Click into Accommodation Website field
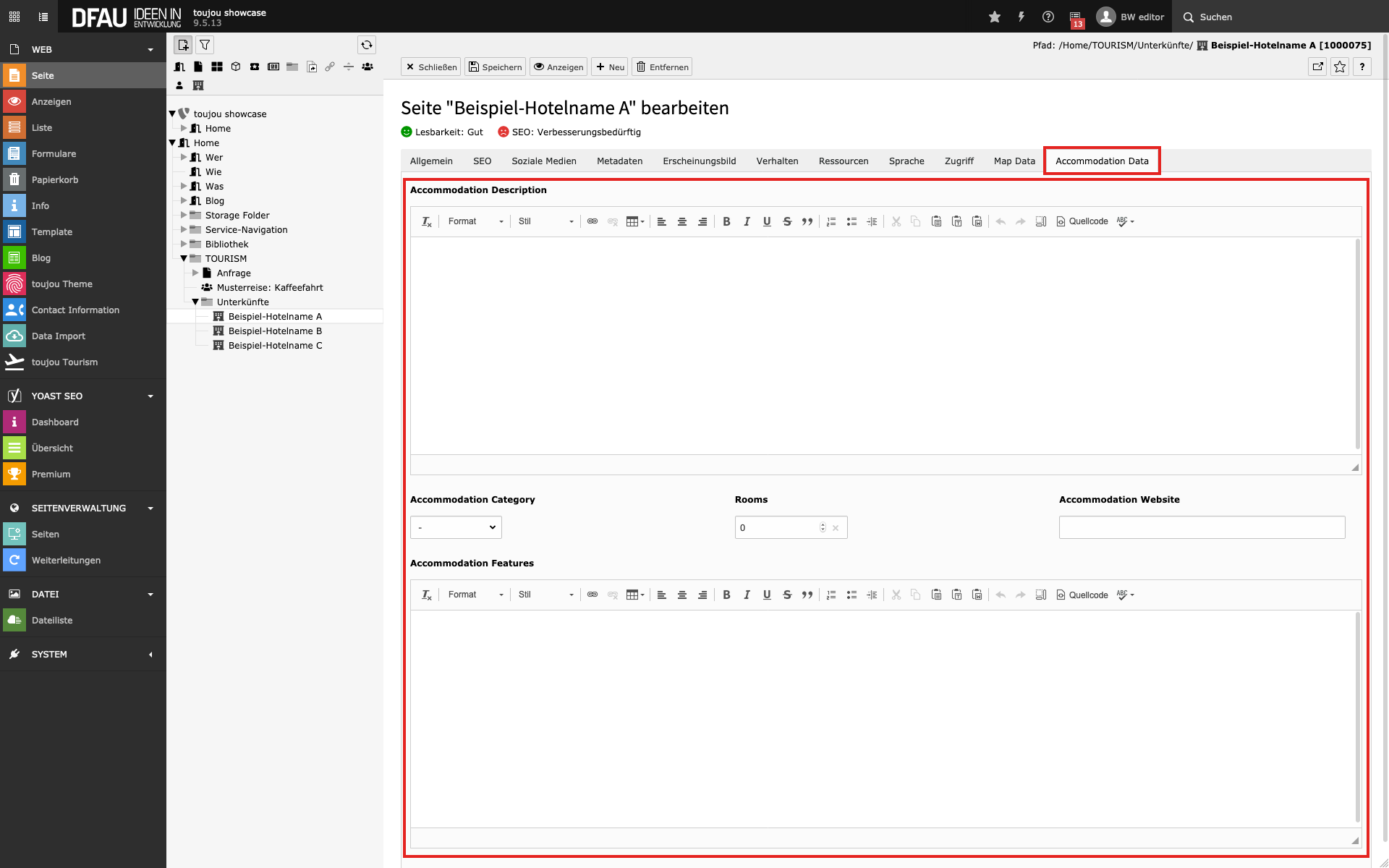Viewport: 1389px width, 868px height. [x=1202, y=527]
